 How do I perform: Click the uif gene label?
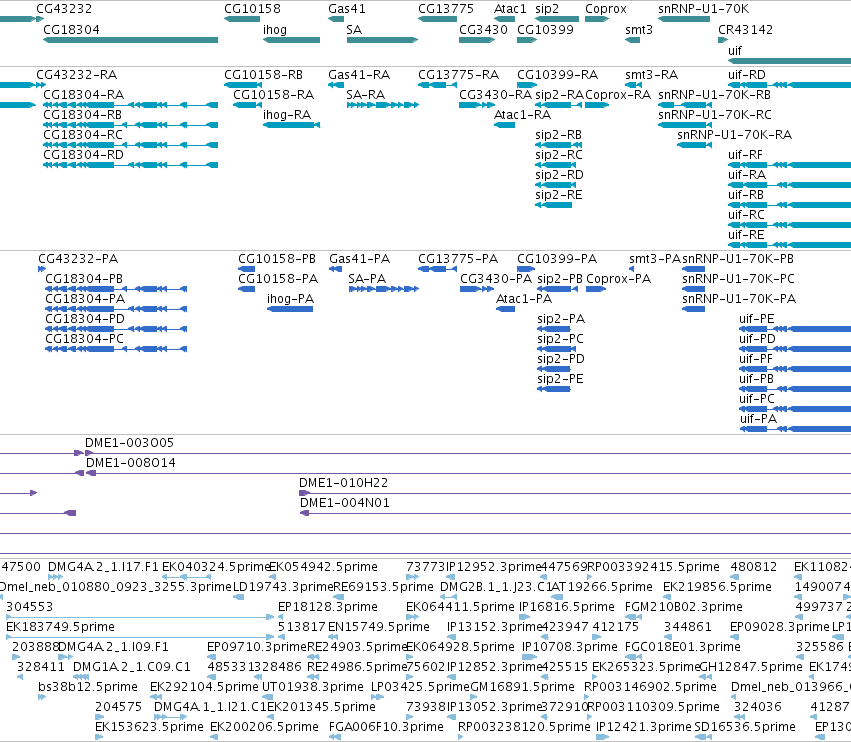tap(735, 50)
